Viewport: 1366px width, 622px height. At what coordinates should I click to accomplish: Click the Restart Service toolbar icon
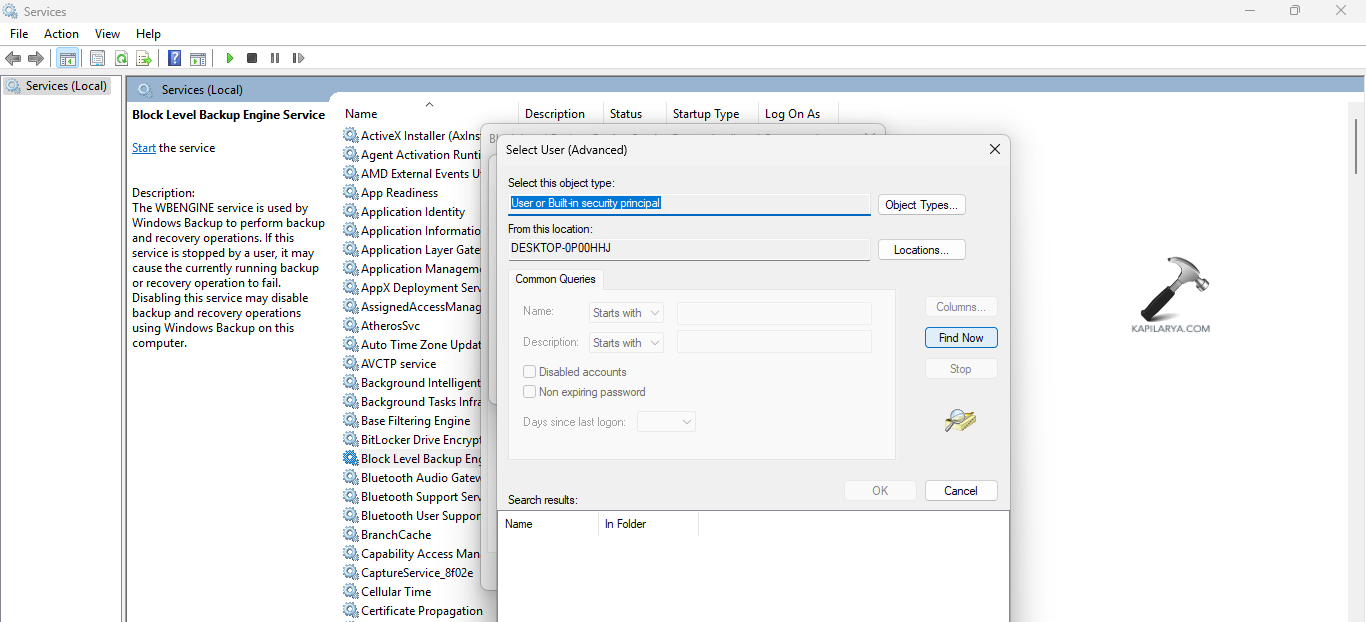[298, 59]
